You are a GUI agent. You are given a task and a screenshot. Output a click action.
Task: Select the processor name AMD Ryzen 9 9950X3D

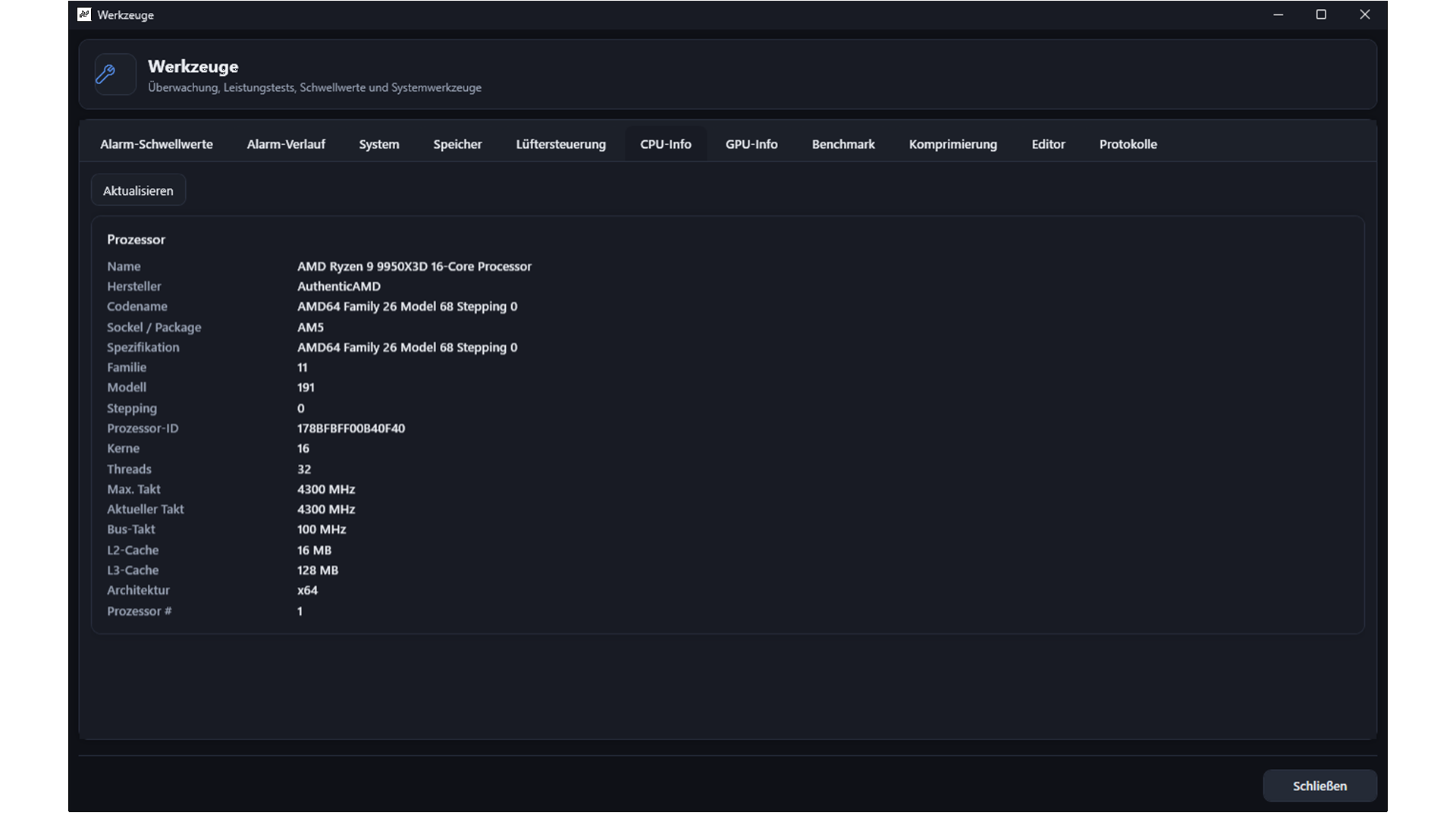coord(414,266)
